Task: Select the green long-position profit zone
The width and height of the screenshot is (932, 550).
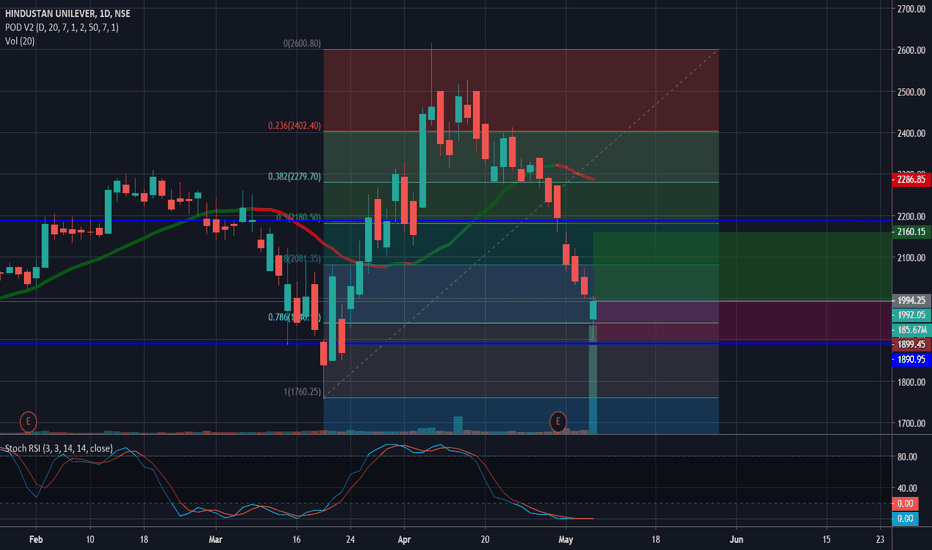Action: [x=742, y=266]
